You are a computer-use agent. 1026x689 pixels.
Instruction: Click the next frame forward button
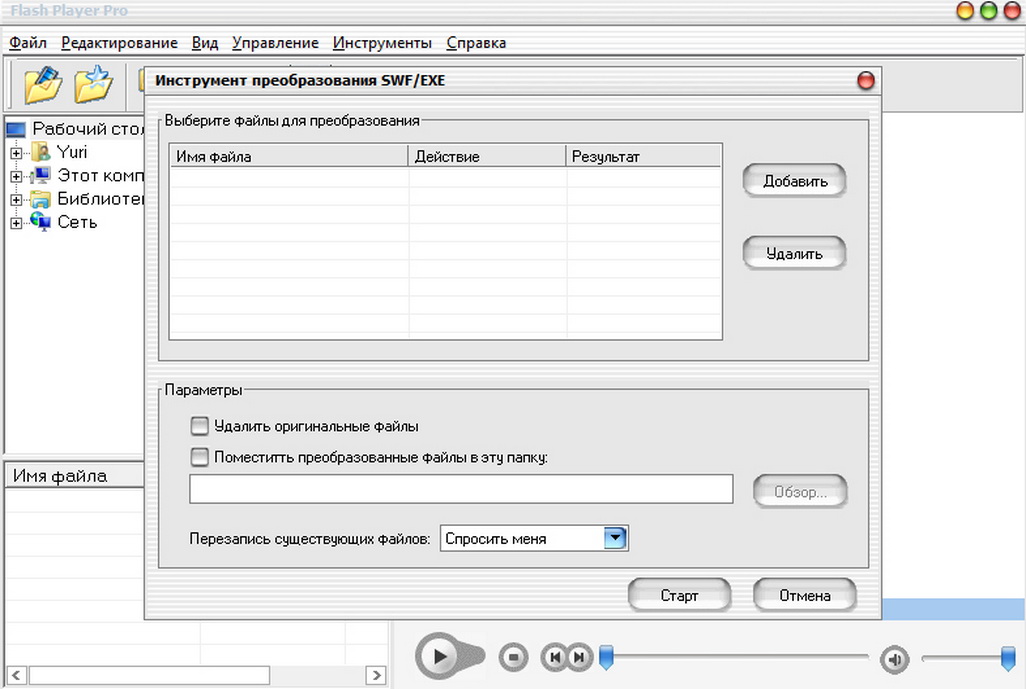tap(579, 657)
